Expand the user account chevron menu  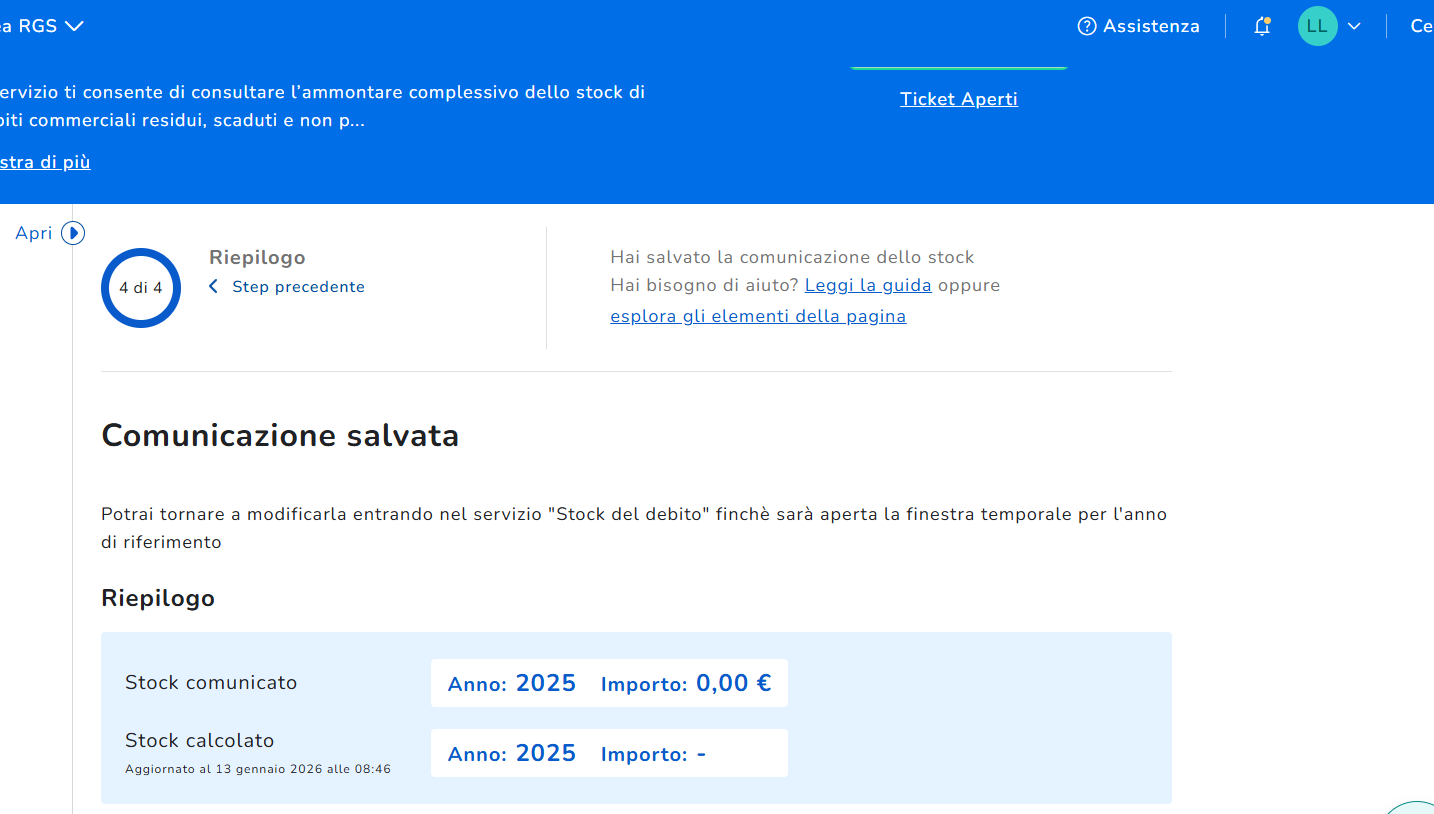(1354, 26)
